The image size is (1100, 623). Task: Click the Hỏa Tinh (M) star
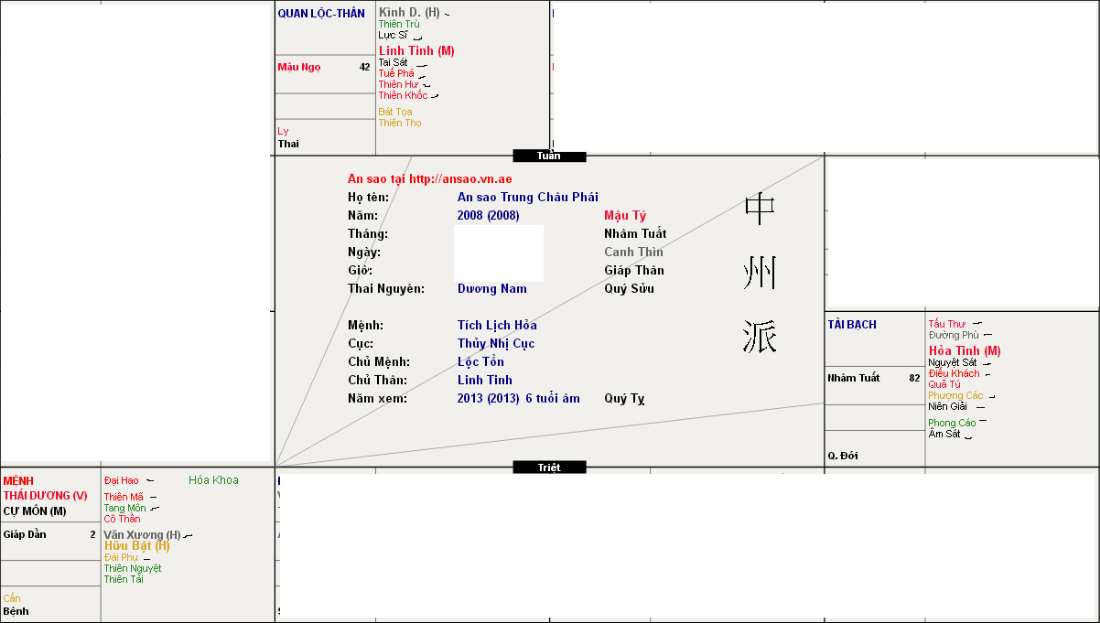(x=964, y=351)
